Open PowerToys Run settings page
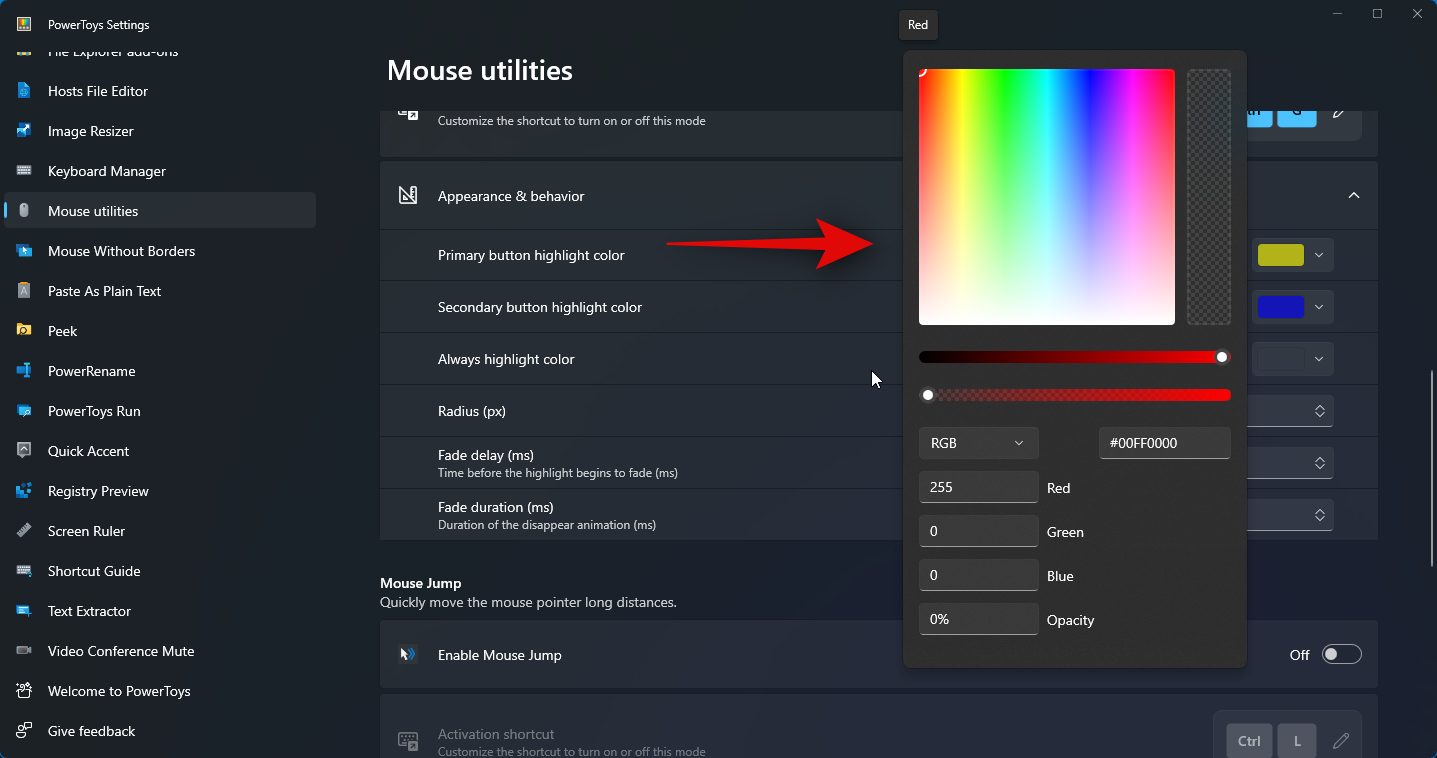 pyautogui.click(x=94, y=411)
